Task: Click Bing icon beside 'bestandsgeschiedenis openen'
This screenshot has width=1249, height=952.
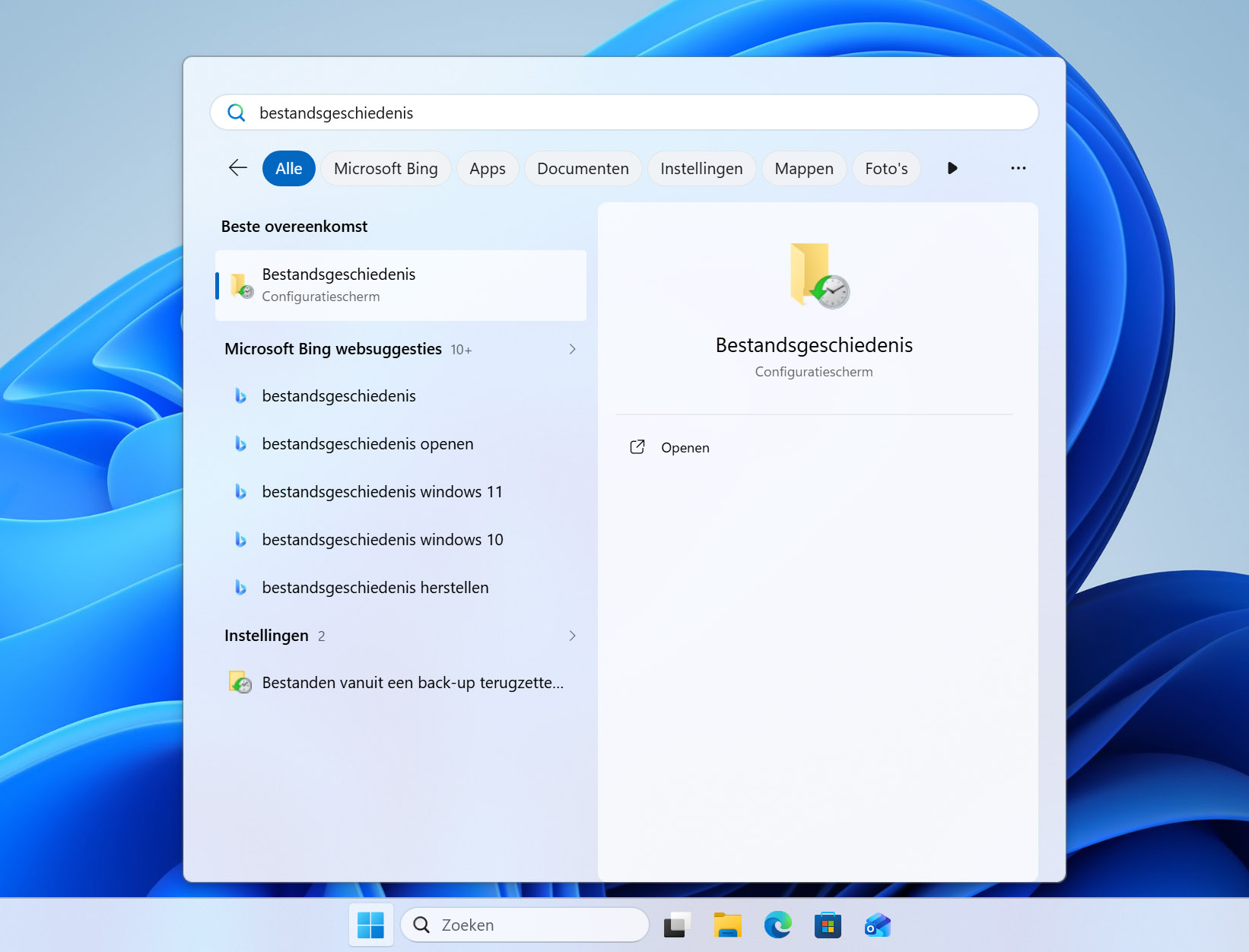Action: pyautogui.click(x=240, y=444)
